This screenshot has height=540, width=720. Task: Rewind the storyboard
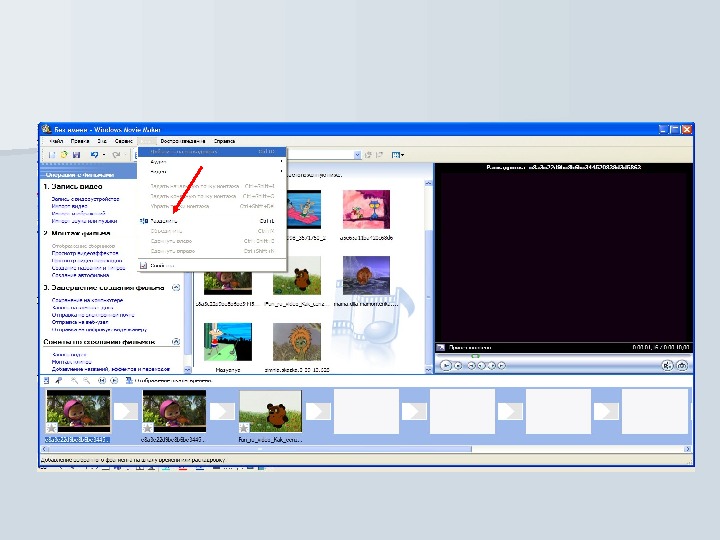[x=102, y=381]
